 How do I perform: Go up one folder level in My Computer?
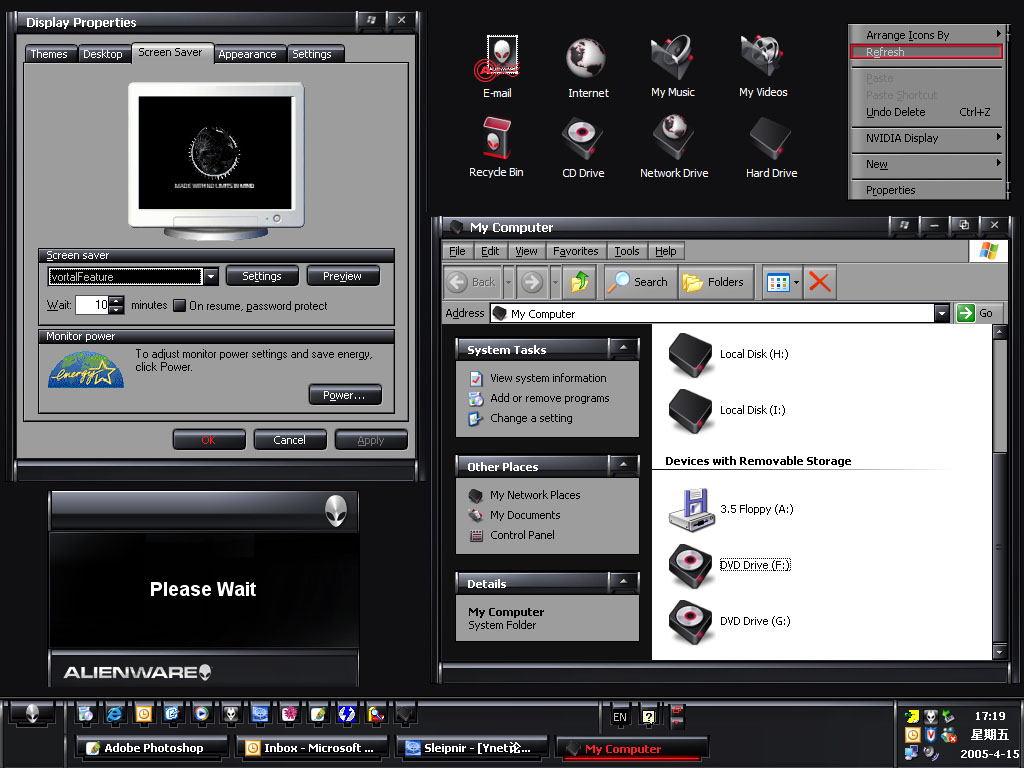[580, 282]
